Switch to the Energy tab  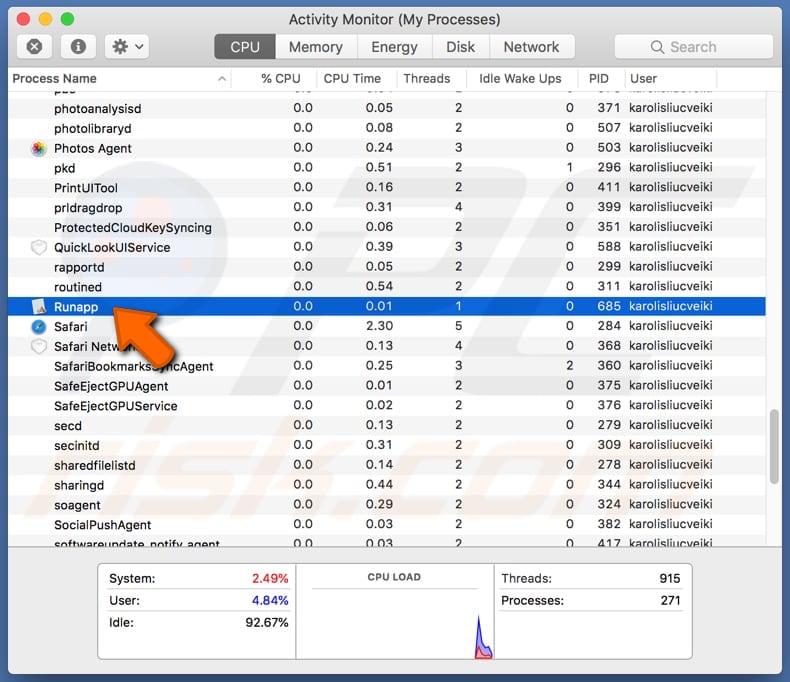coord(394,47)
